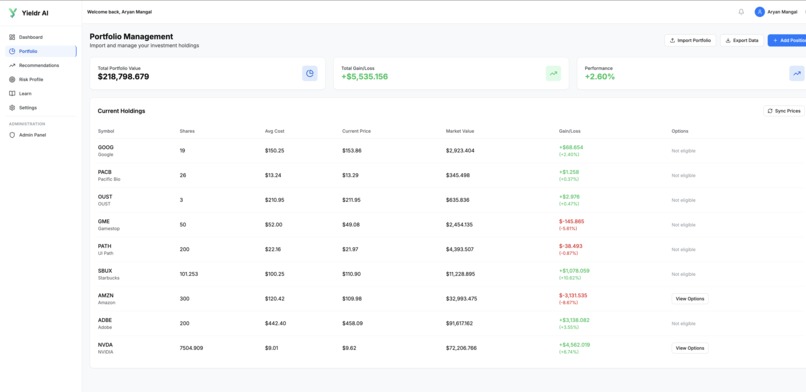
Task: Click View Options for AMZN
Action: coord(690,298)
